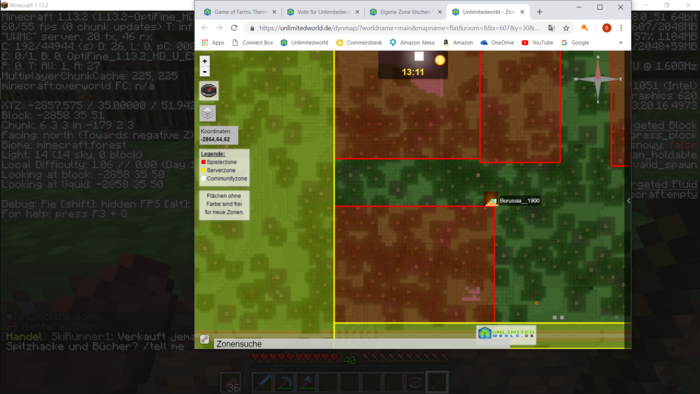The width and height of the screenshot is (700, 394).
Task: Click the link icon beside Zonensuche
Action: [204, 340]
